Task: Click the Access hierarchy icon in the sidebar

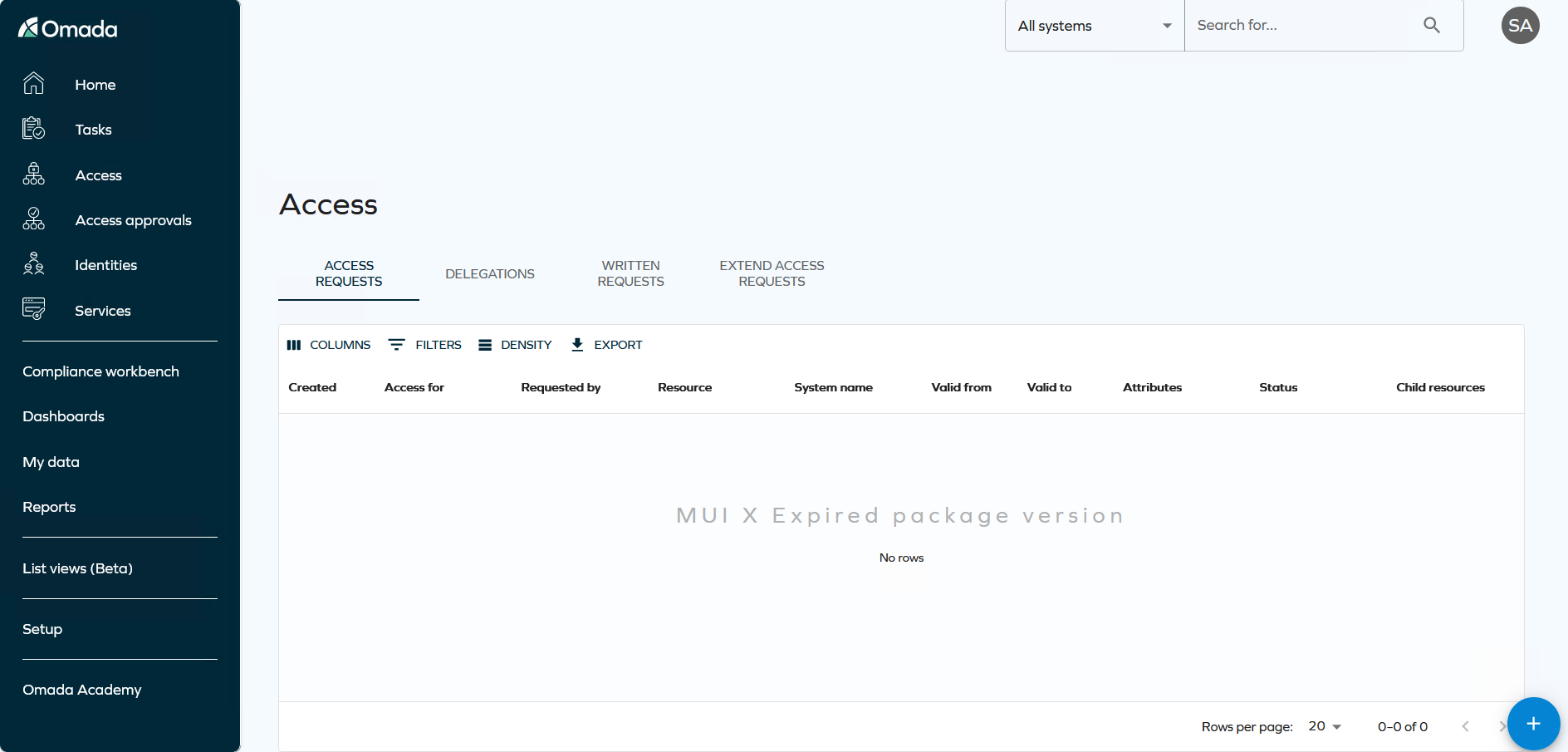Action: pyautogui.click(x=33, y=174)
